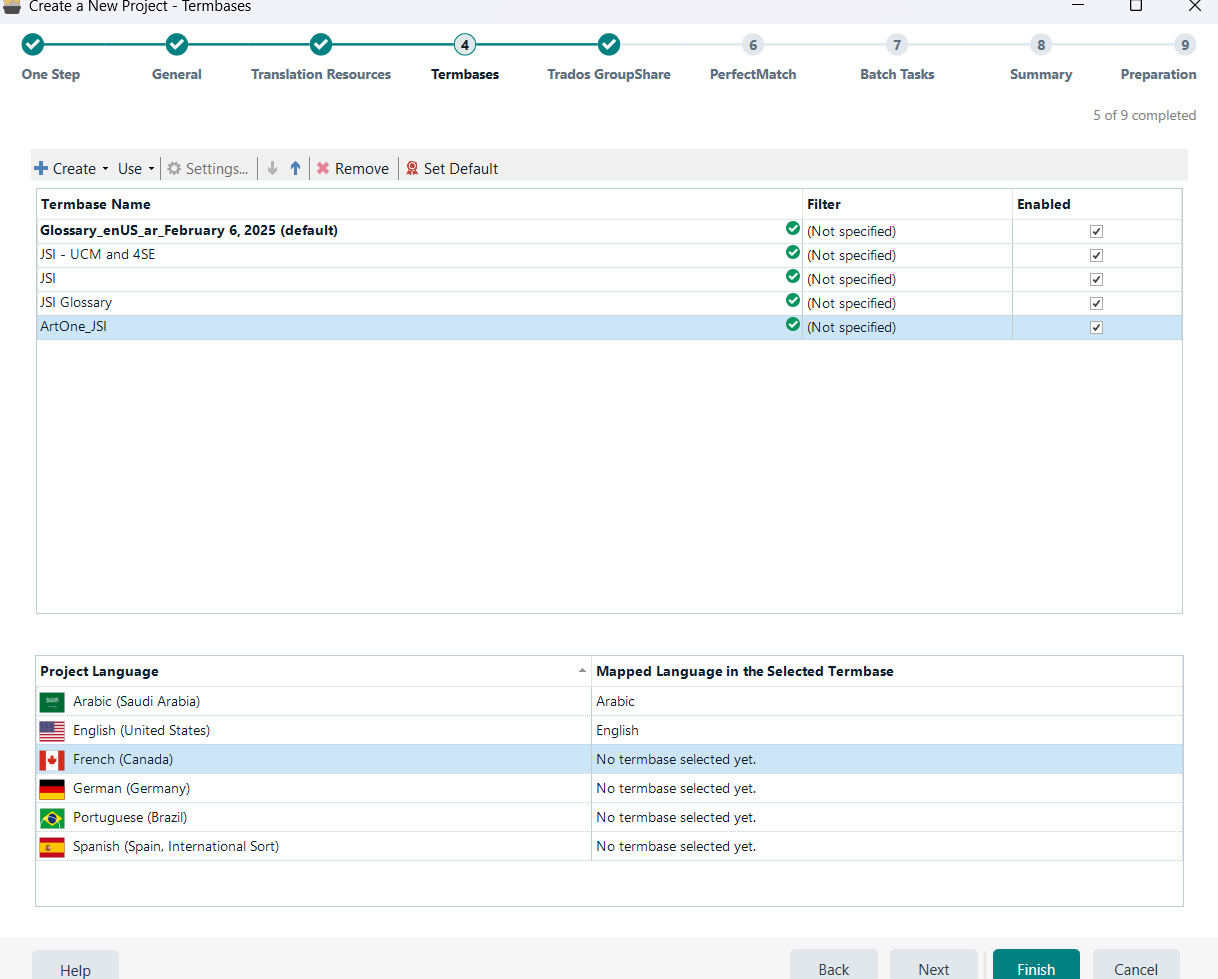Click the Filter column header
Screen dimensions: 1218x979
pyautogui.click(x=907, y=204)
